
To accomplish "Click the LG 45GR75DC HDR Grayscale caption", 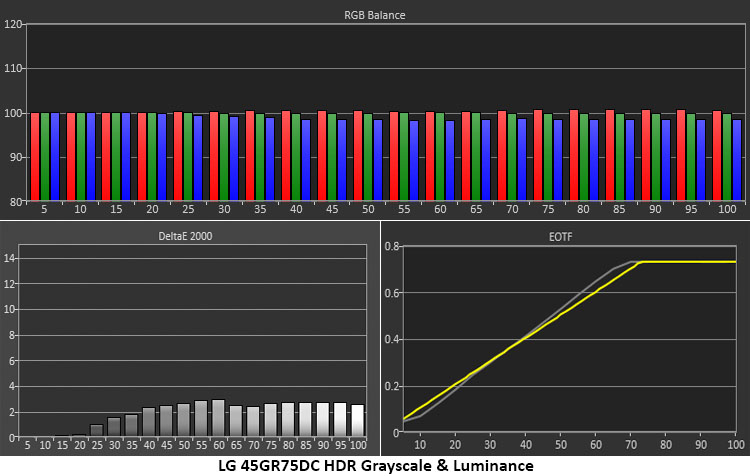I will point(375,465).
